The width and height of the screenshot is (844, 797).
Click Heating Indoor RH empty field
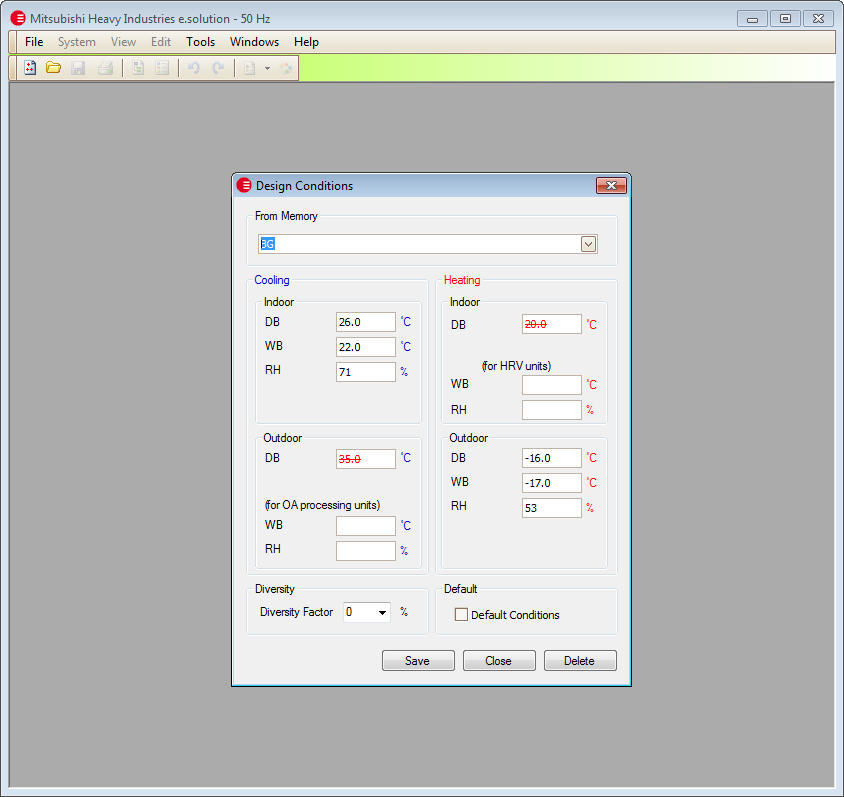click(x=552, y=410)
